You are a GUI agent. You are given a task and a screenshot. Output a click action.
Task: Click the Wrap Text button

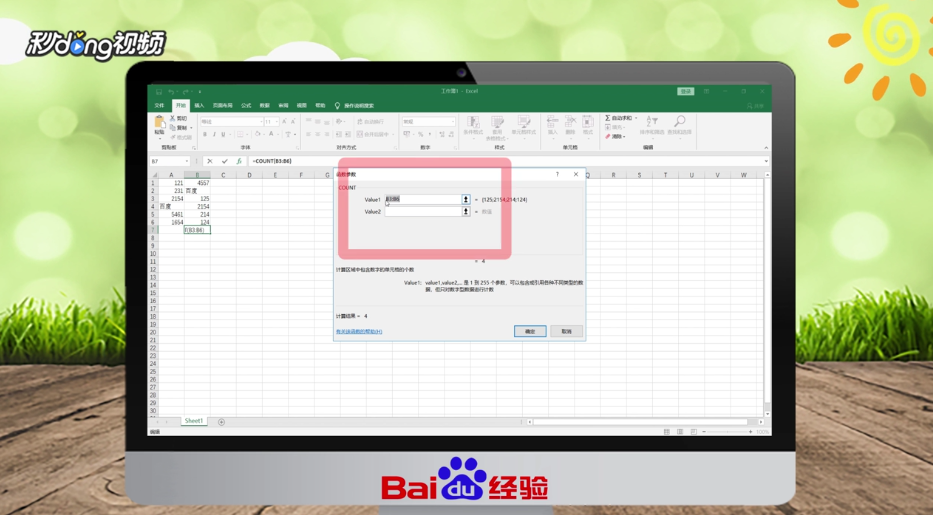[x=370, y=121]
